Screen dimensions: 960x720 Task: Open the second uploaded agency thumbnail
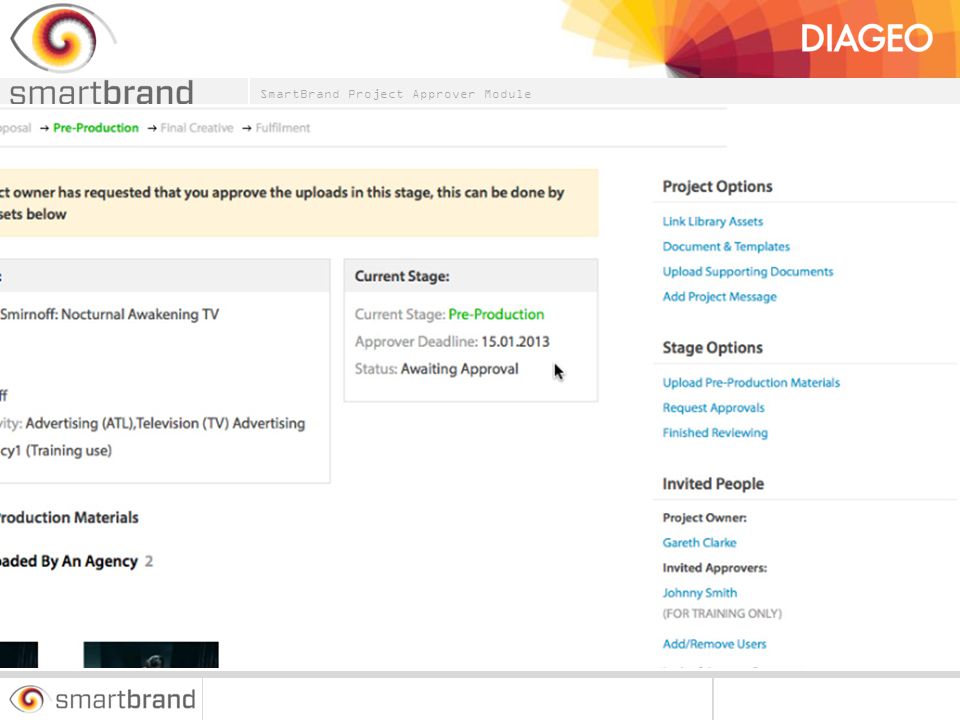pos(151,654)
